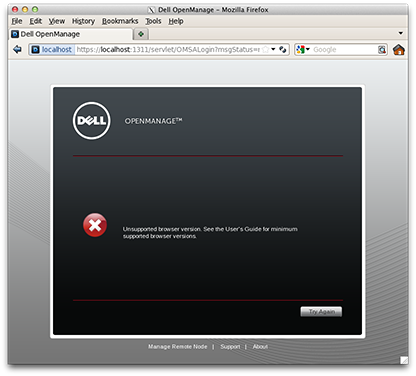Click the X11 icon in title bar
The width and height of the screenshot is (416, 376).
152,10
